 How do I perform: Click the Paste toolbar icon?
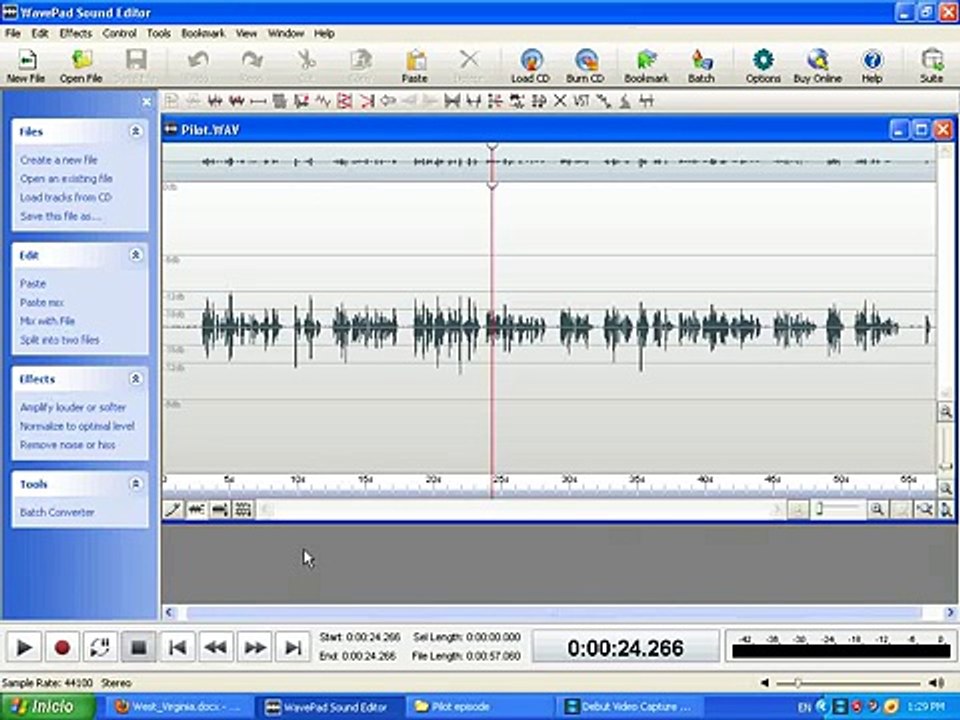[414, 66]
